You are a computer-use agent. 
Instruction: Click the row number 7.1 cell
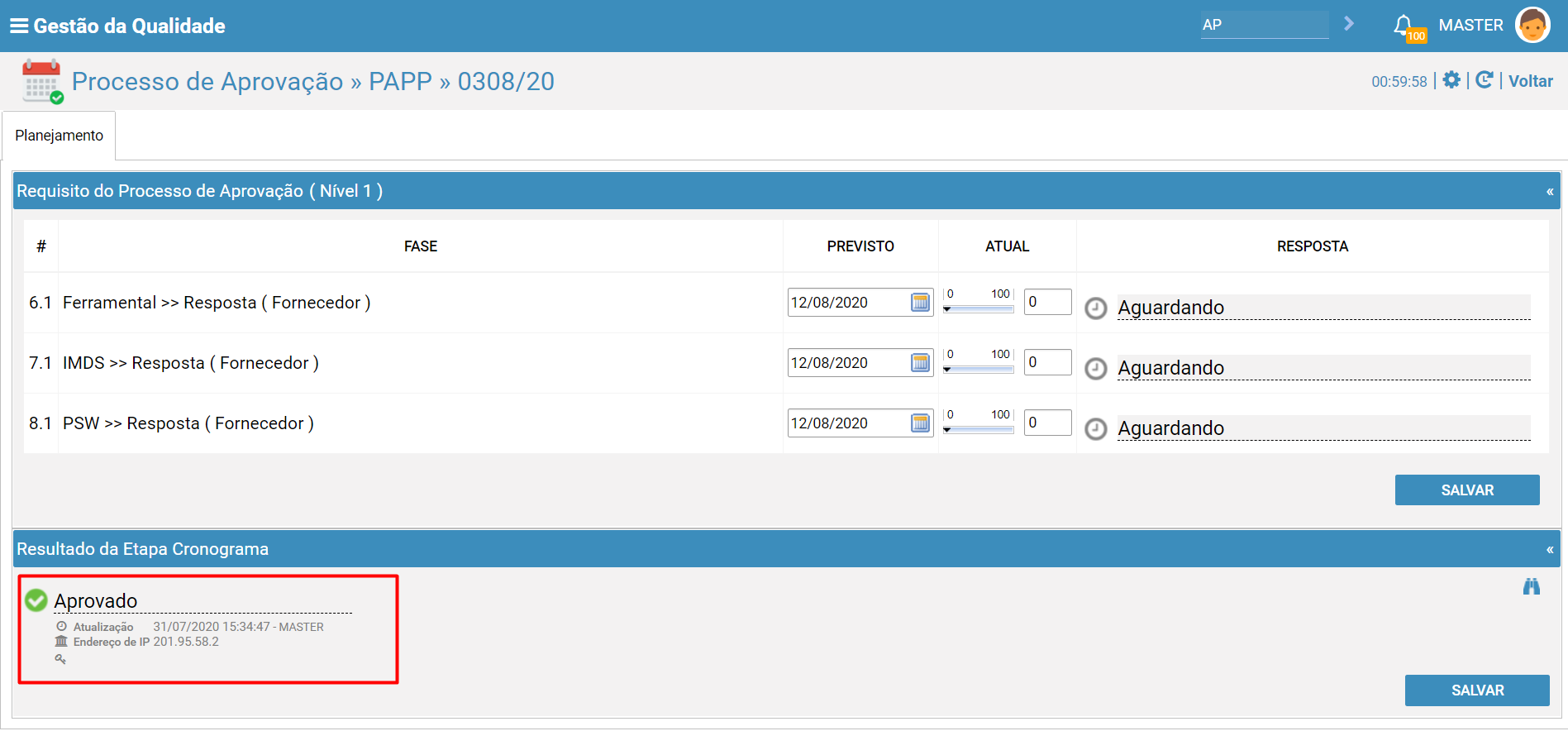point(41,363)
